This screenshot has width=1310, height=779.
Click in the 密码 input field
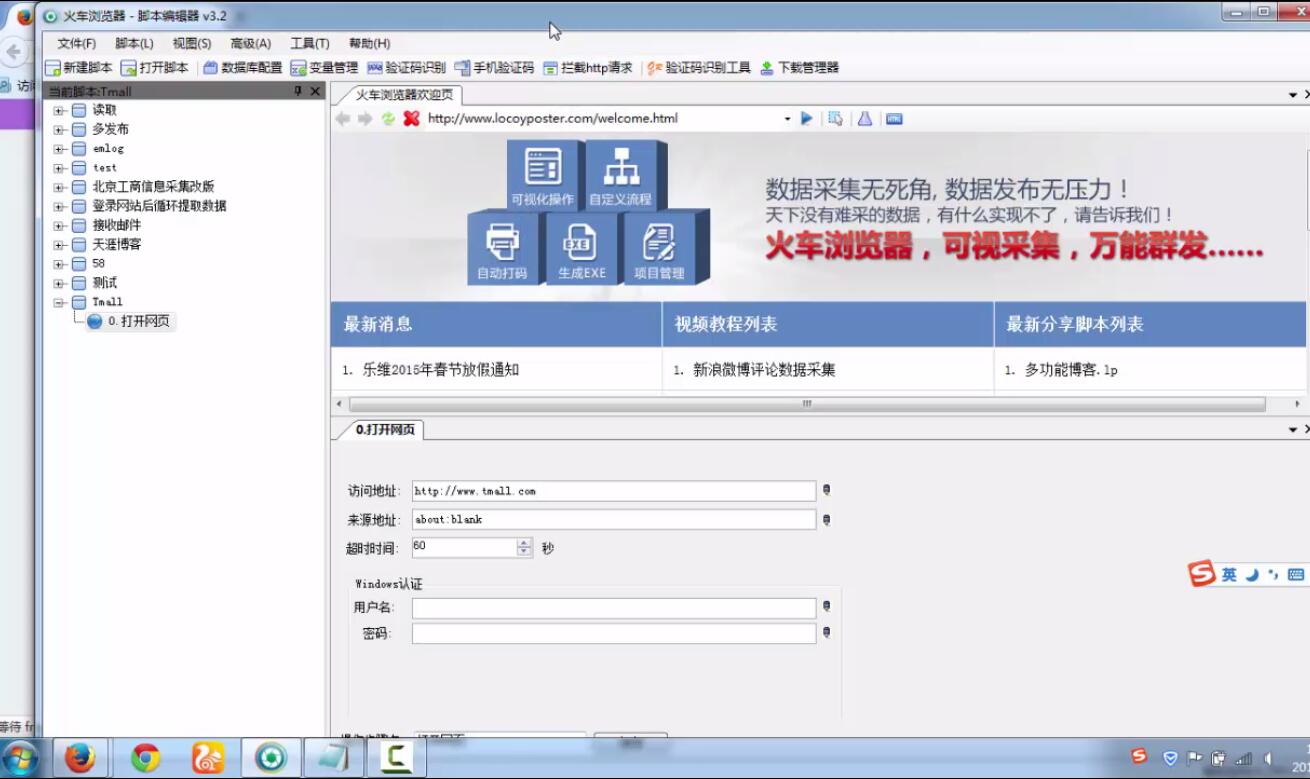614,634
